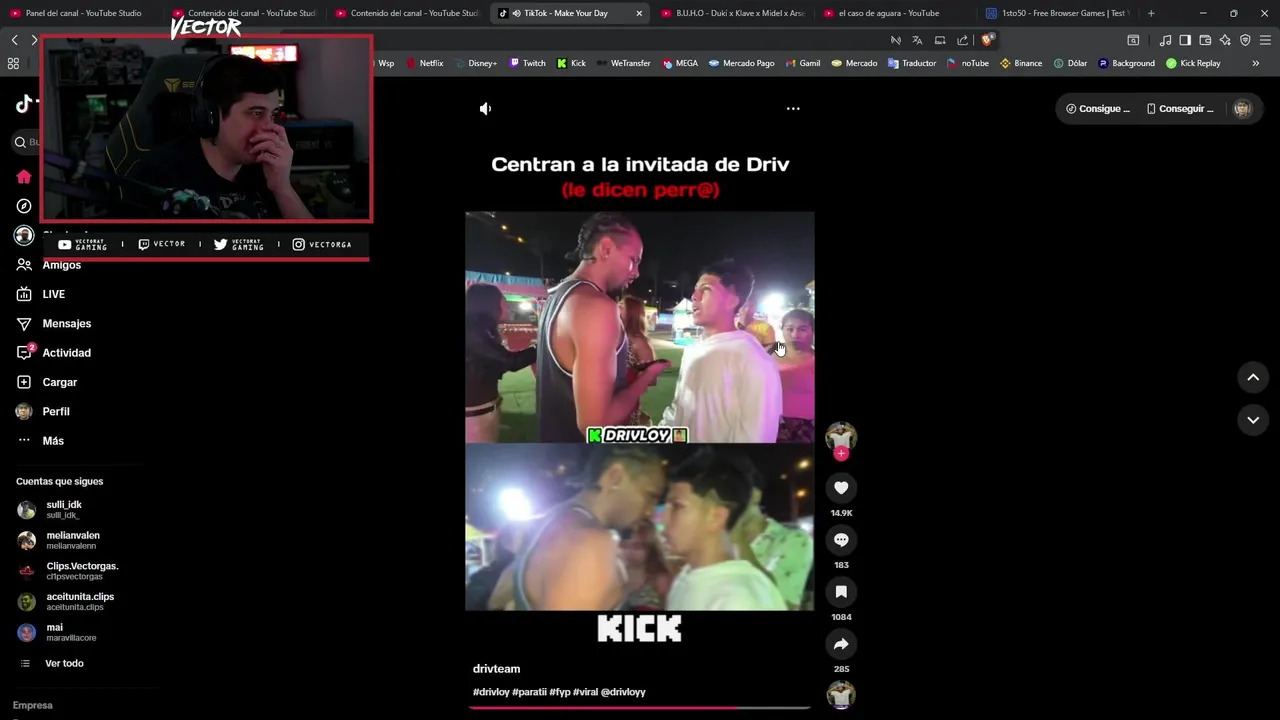The height and width of the screenshot is (720, 1280).
Task: Go to the previous video with up chevron
Action: click(x=1253, y=377)
